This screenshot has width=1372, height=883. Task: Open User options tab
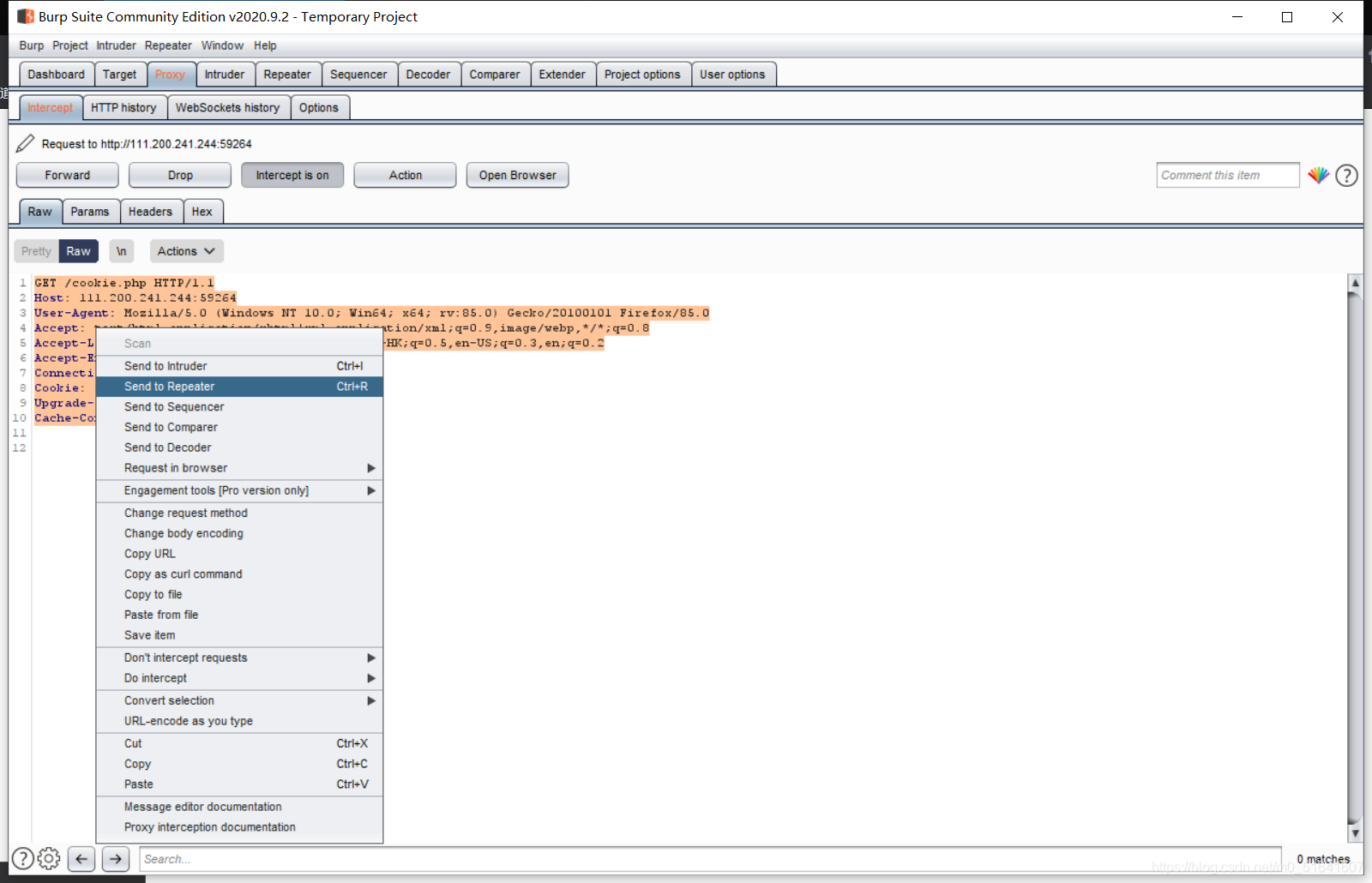pyautogui.click(x=732, y=75)
